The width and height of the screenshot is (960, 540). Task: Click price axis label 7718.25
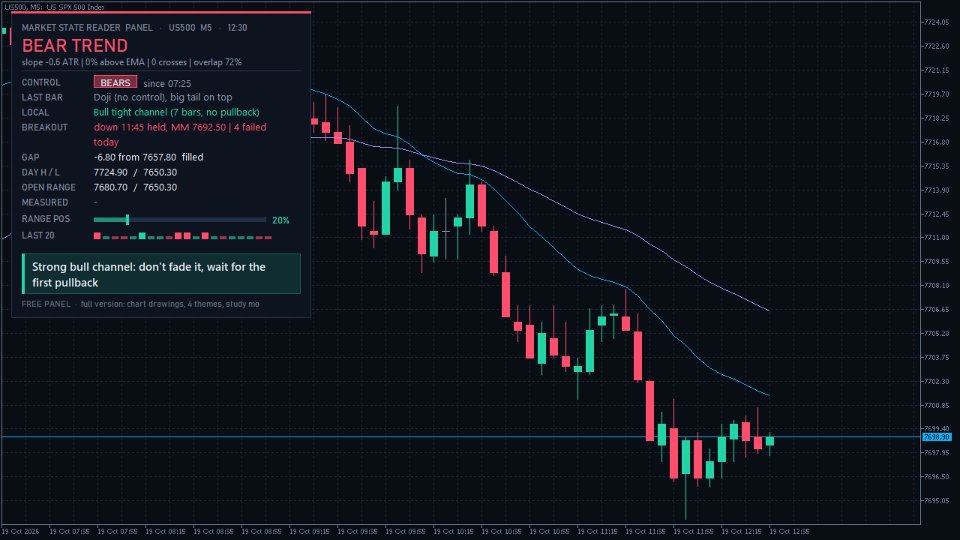(936, 118)
